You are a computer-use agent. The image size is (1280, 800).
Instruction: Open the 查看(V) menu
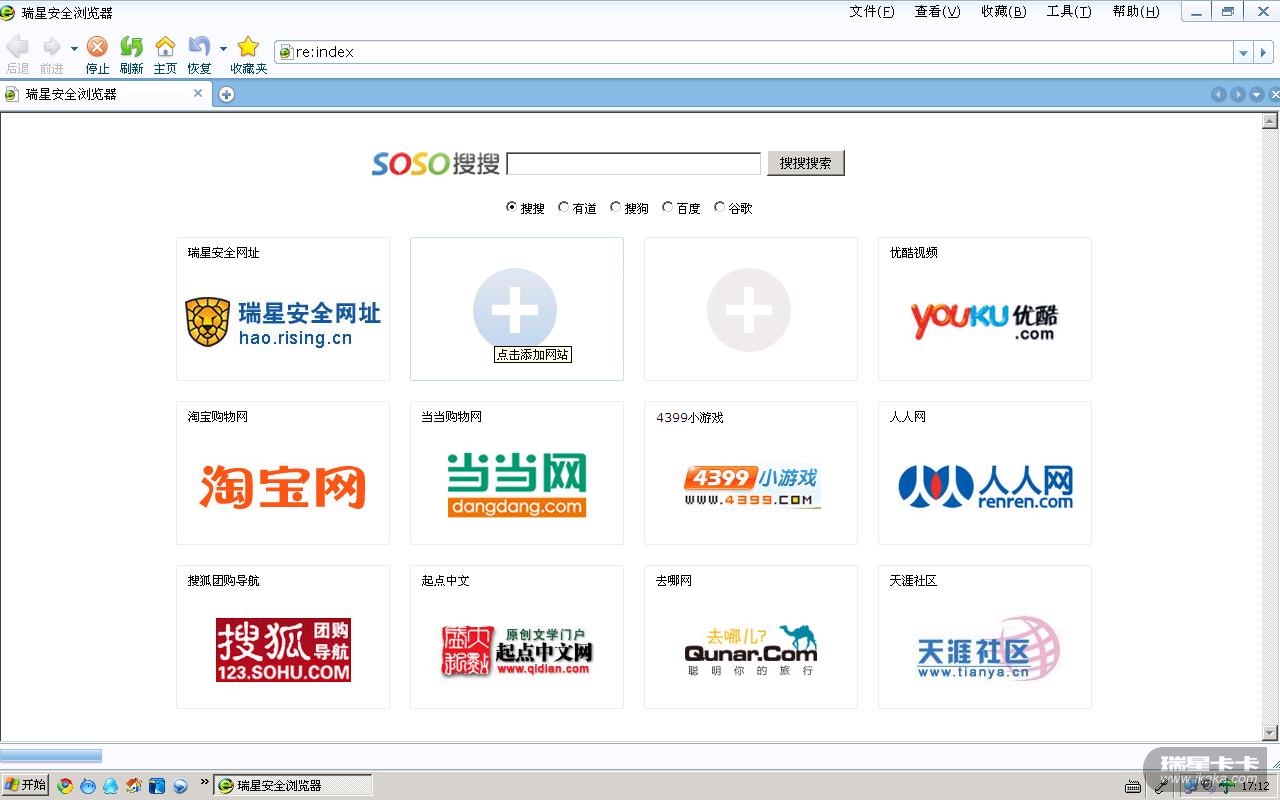tap(937, 12)
